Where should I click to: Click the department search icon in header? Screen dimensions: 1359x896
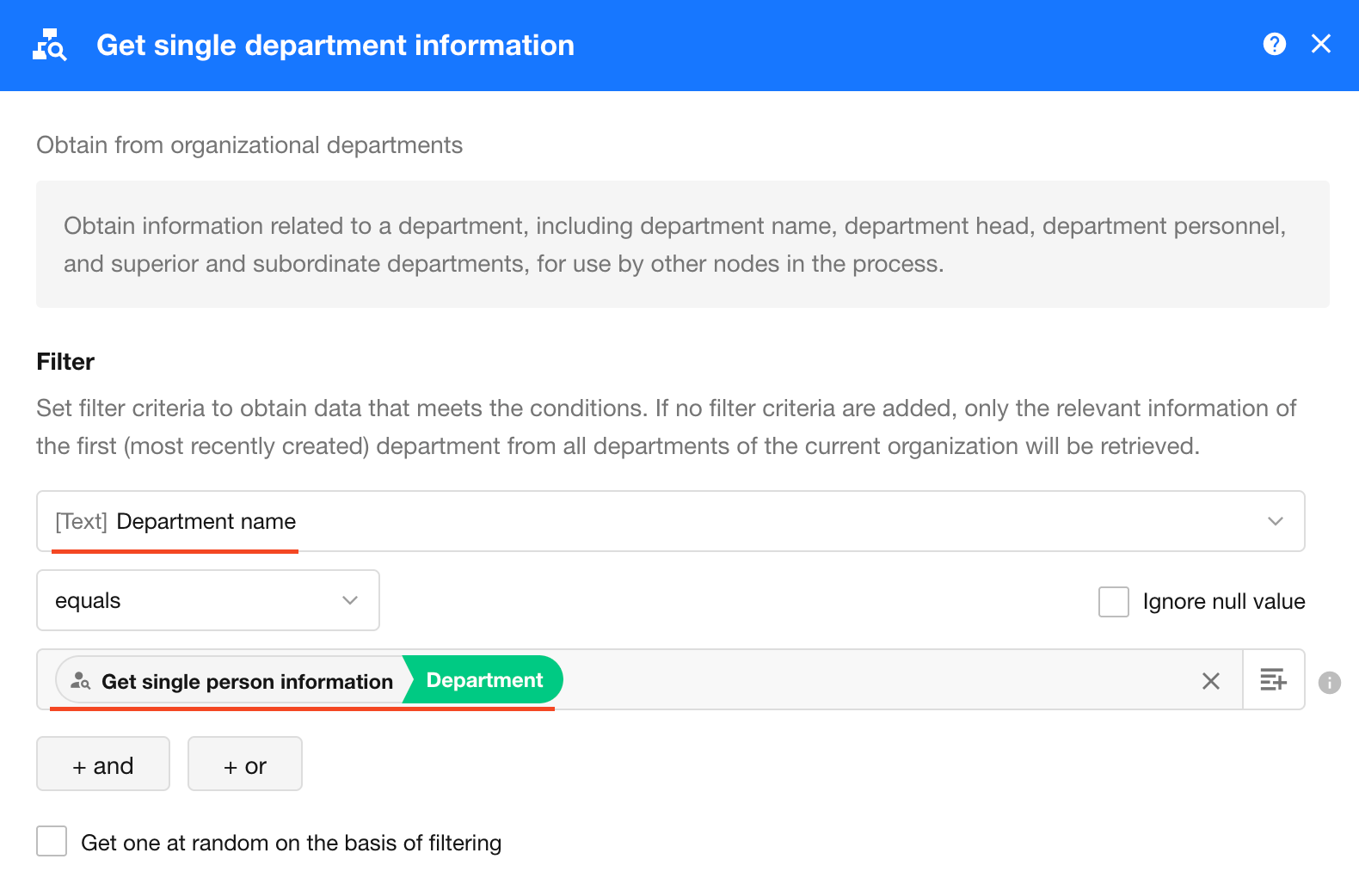49,45
